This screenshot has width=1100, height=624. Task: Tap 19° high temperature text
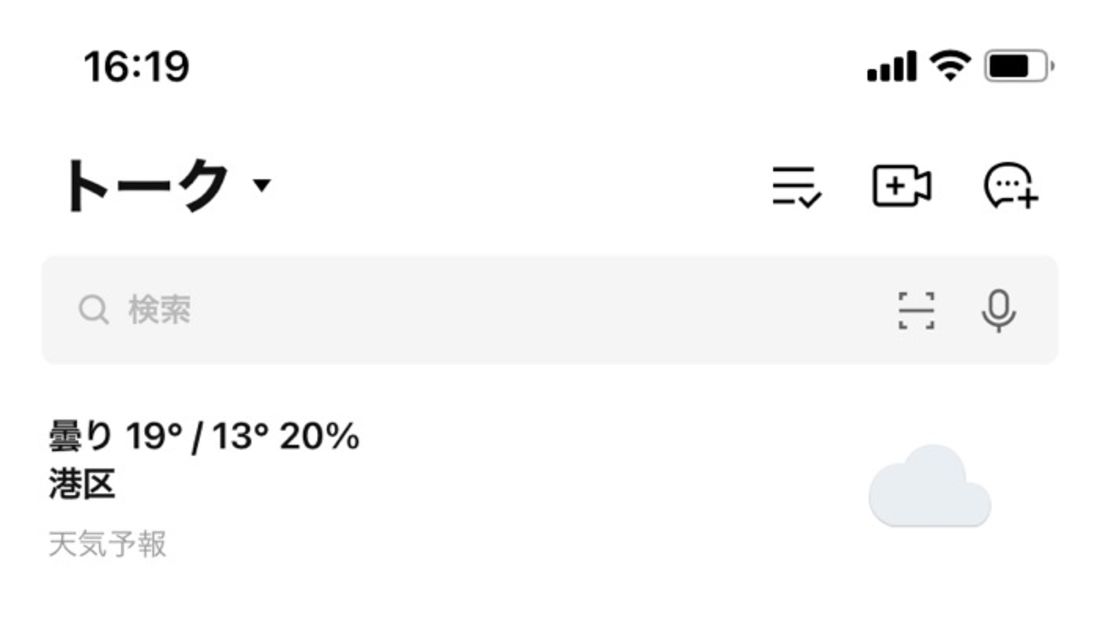click(x=154, y=436)
